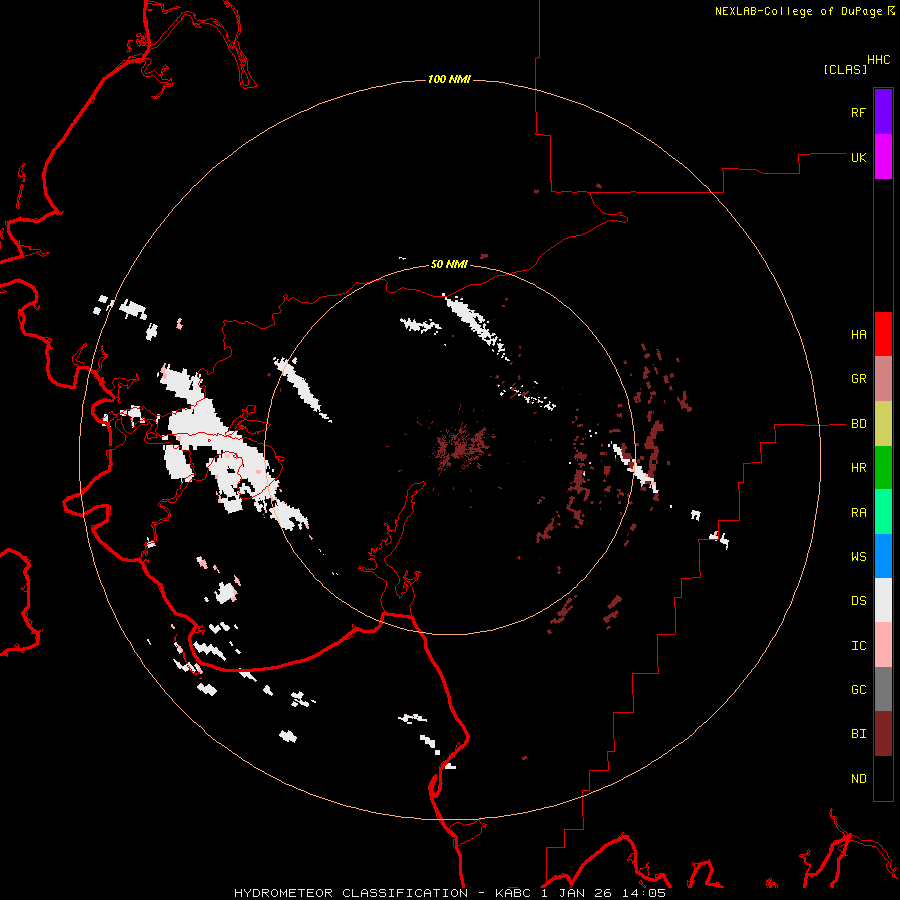Screen dimensions: 900x900
Task: Select the GC gray legend swatch
Action: [883, 689]
